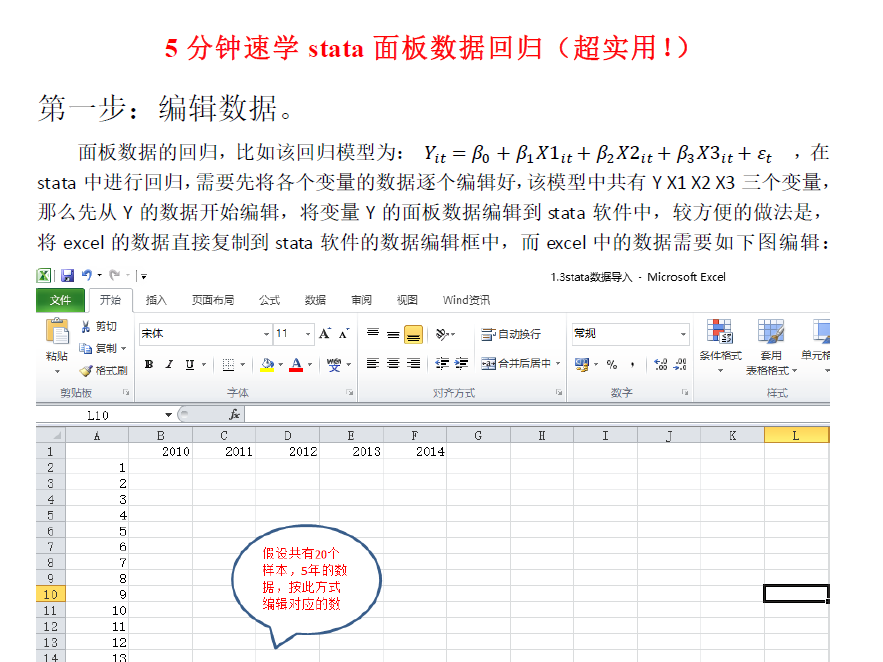The height and width of the screenshot is (662, 883).
Task: Click the select-all corner of the sheet
Action: (x=51, y=435)
